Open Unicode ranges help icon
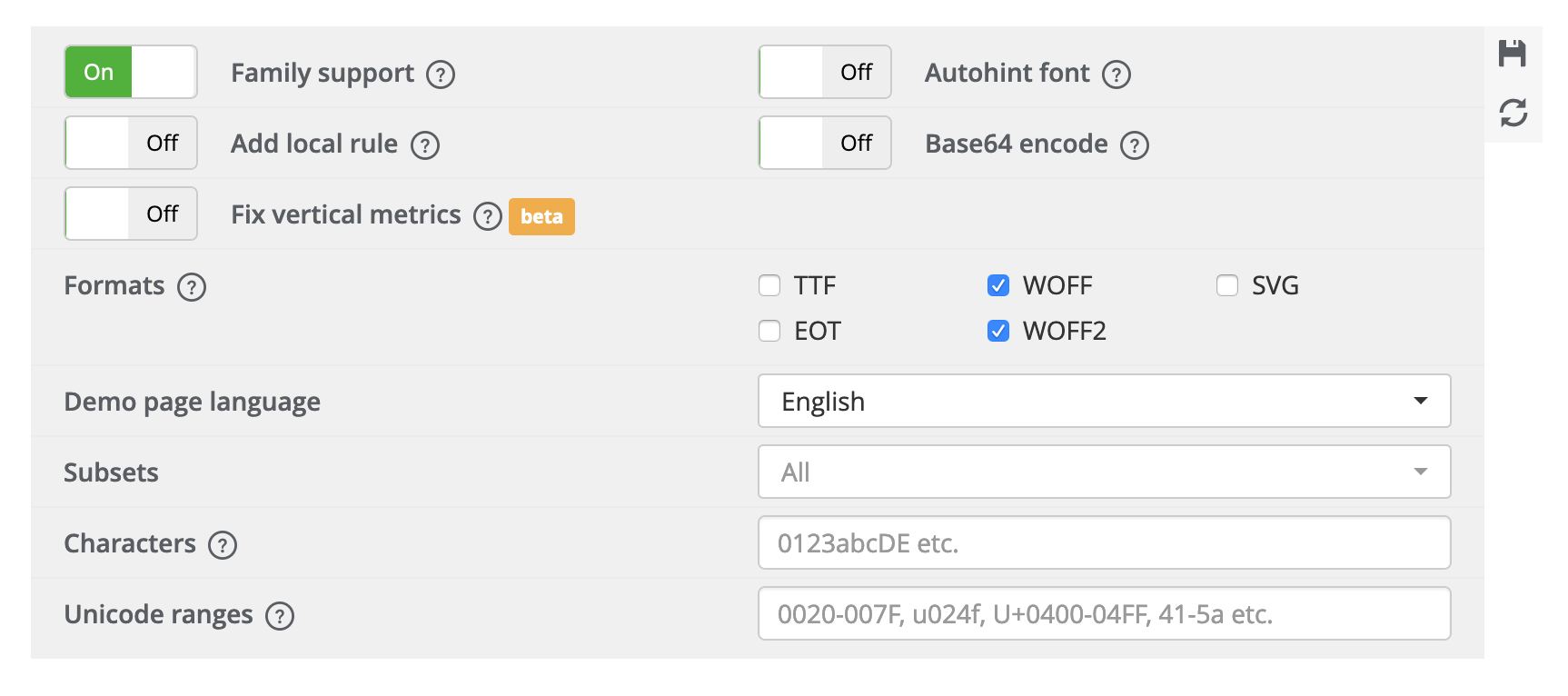 (280, 616)
